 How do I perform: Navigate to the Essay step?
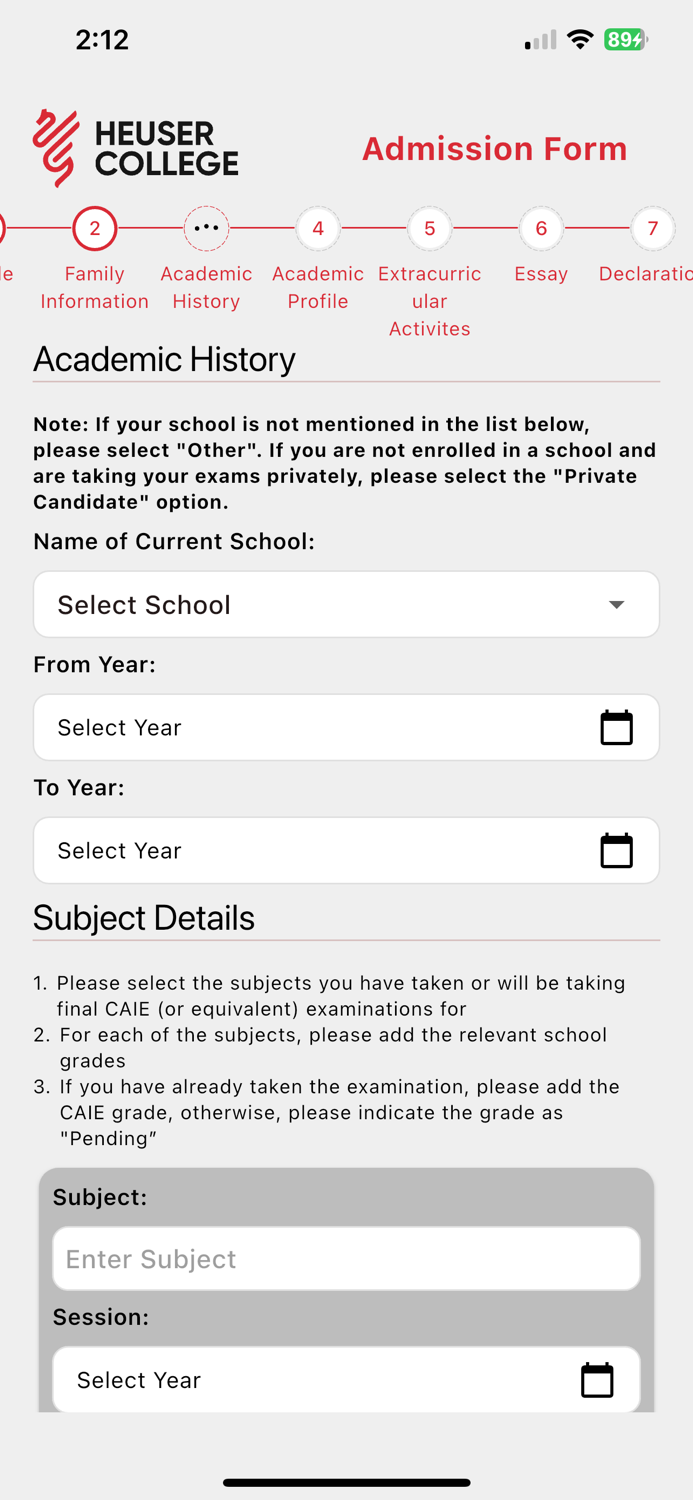click(541, 228)
